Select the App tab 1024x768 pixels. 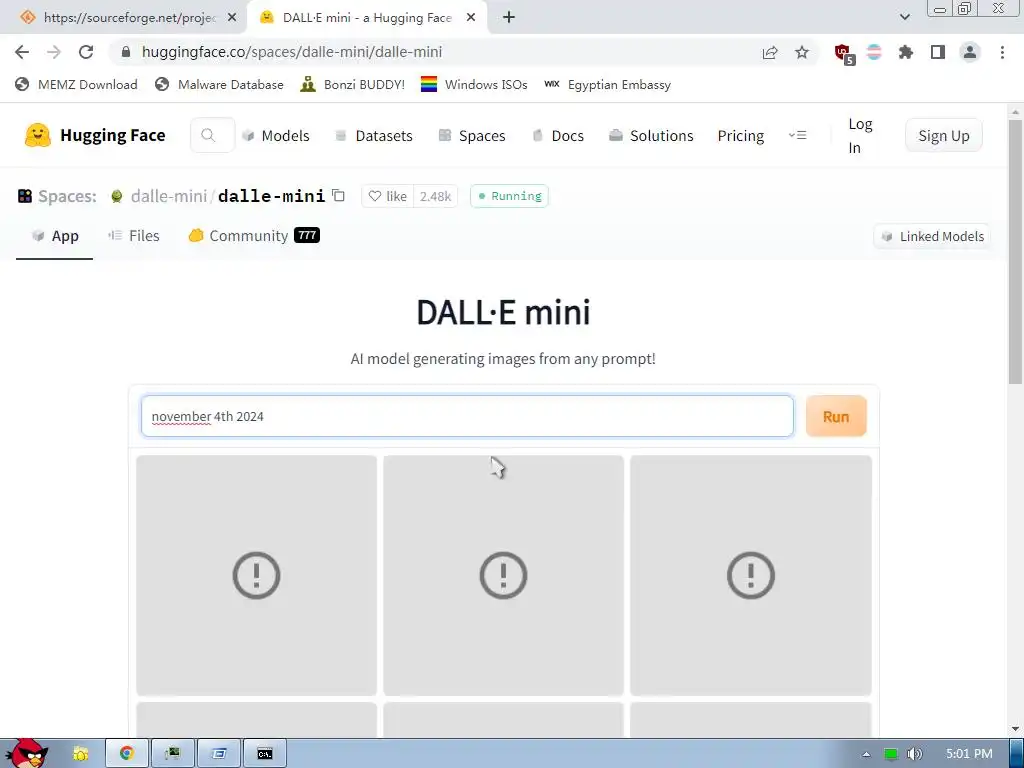(55, 236)
